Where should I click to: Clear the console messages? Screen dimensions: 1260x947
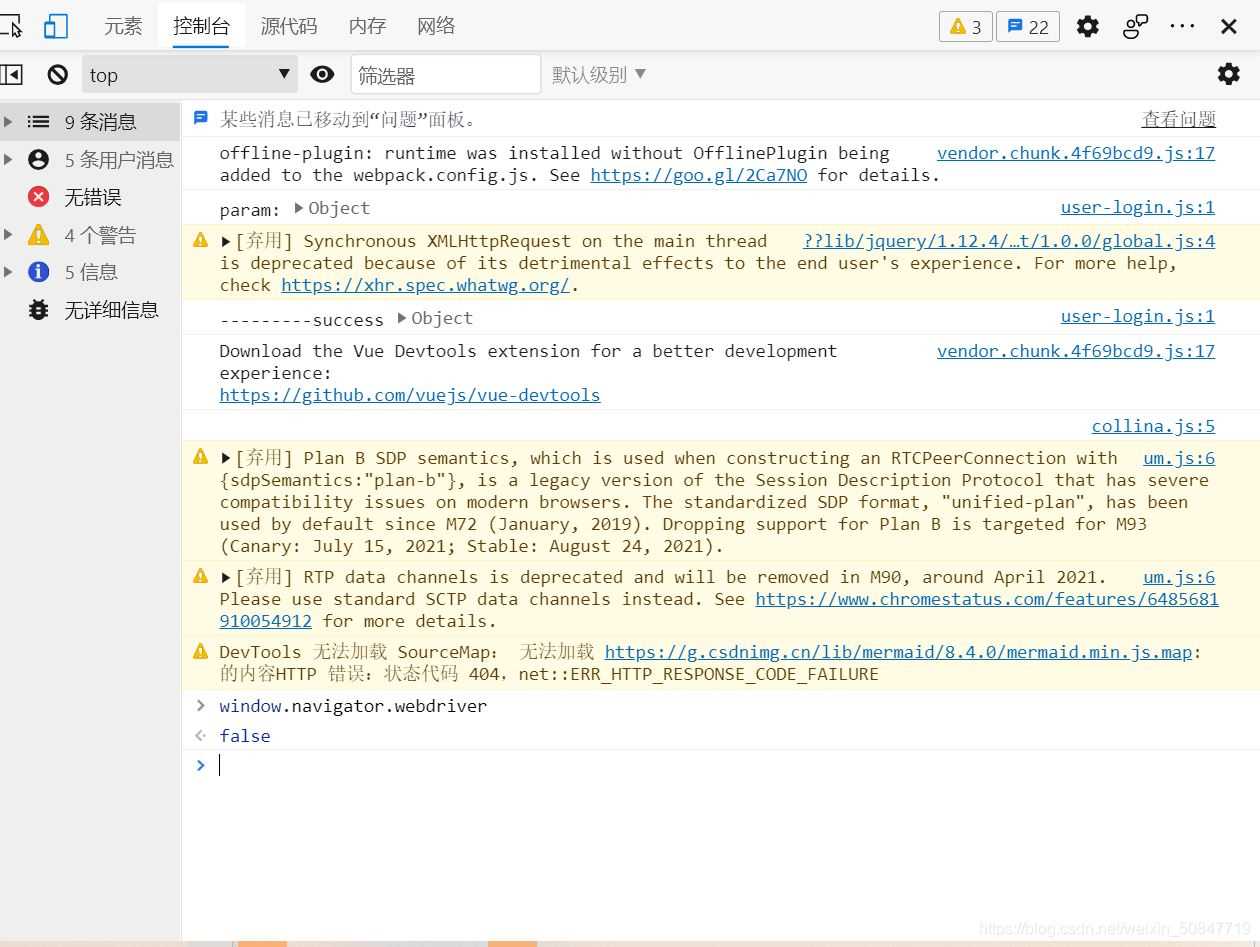(x=57, y=73)
